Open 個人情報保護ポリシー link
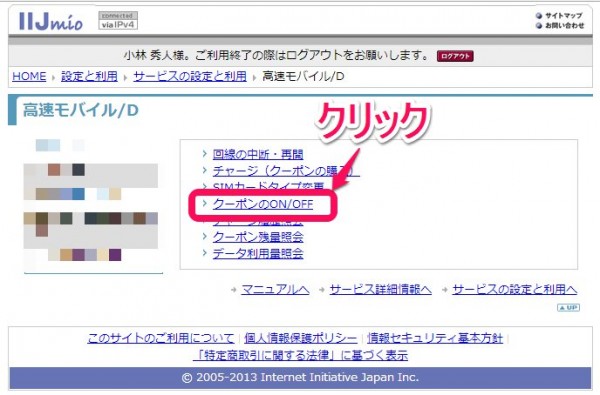600x395 pixels. 300,338
